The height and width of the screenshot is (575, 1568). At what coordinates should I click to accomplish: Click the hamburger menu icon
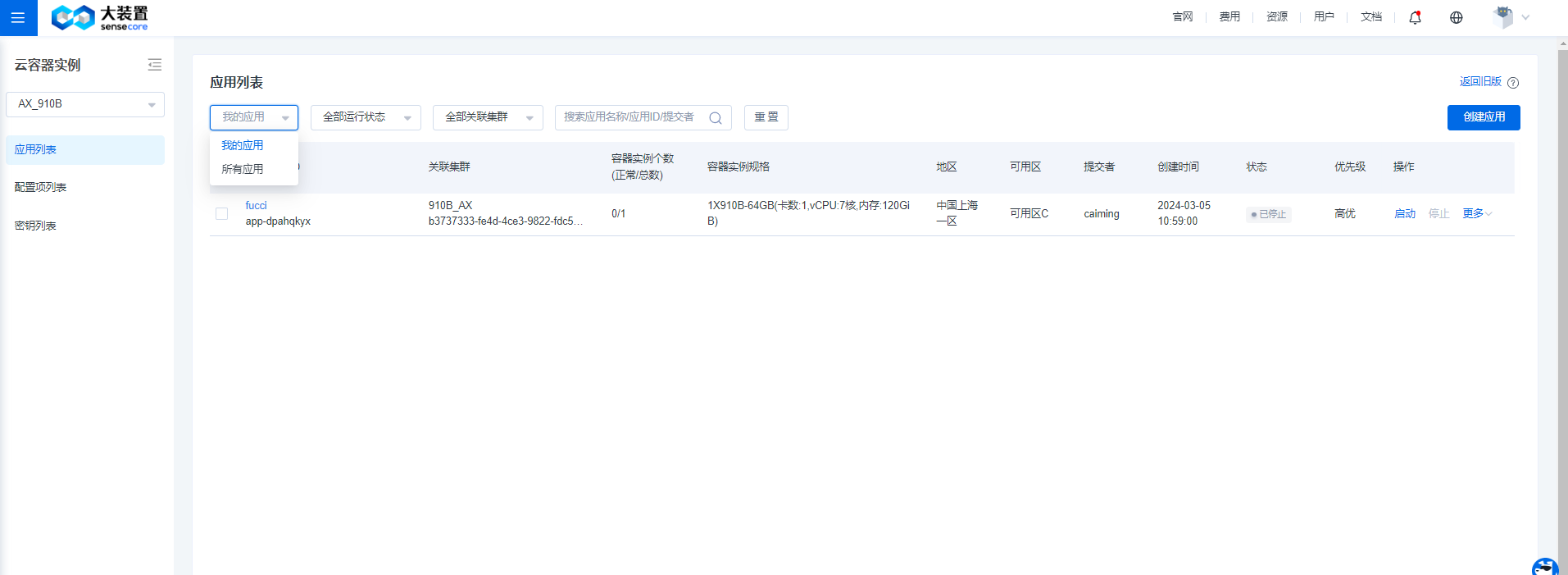click(18, 17)
